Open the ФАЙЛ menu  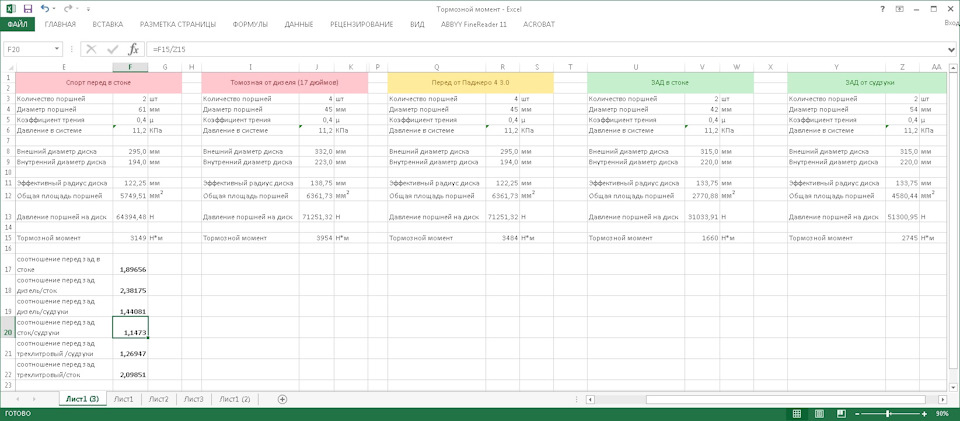(x=17, y=23)
